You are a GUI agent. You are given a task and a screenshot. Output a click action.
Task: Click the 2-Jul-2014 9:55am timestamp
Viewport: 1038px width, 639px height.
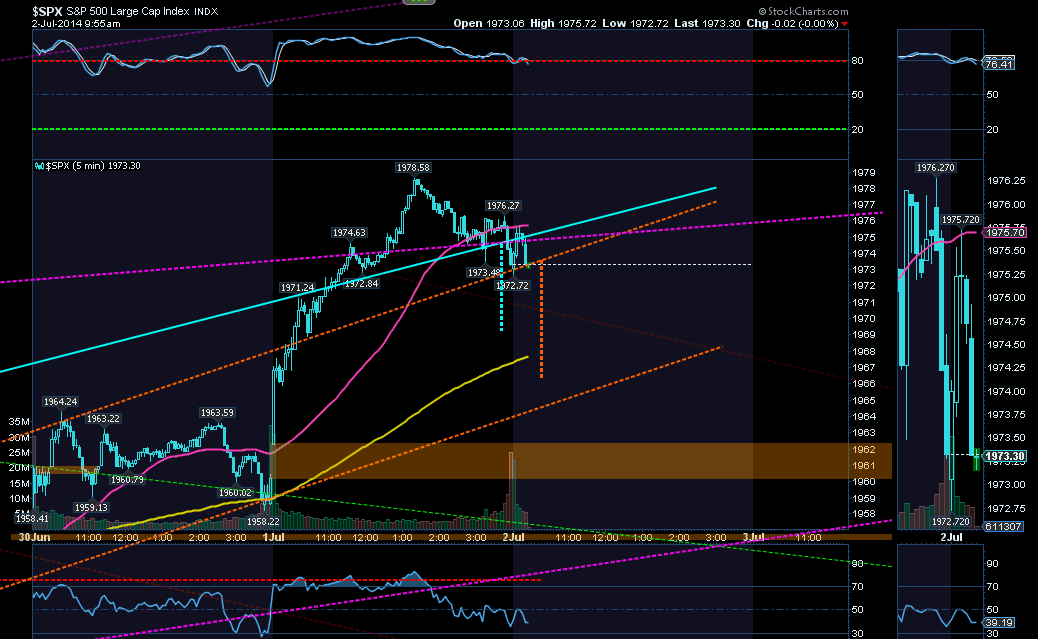pos(76,23)
